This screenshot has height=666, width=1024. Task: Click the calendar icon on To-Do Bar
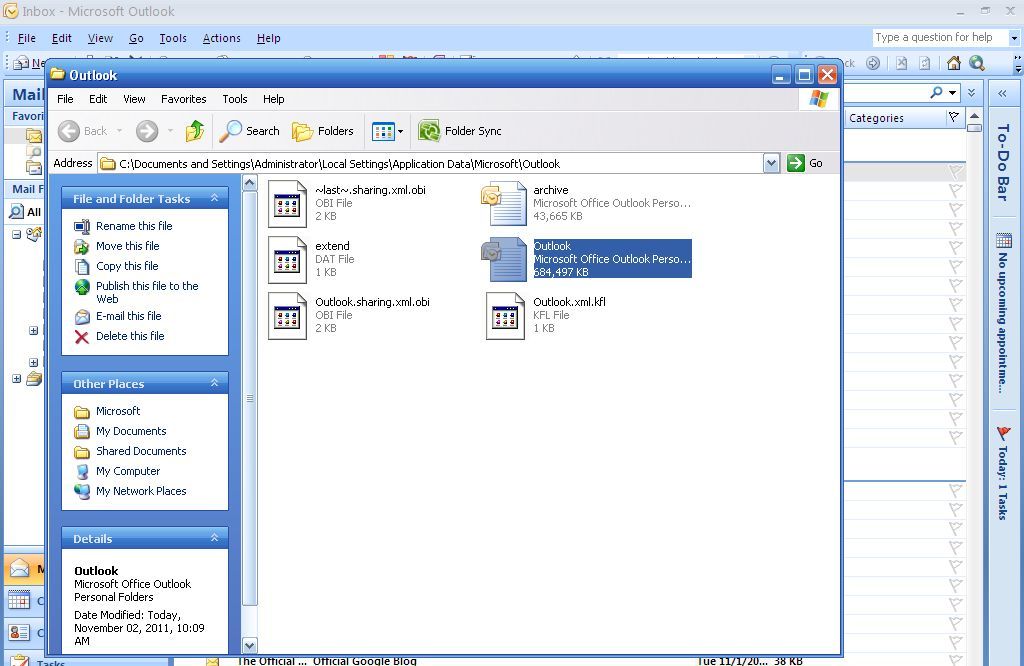tap(1004, 240)
